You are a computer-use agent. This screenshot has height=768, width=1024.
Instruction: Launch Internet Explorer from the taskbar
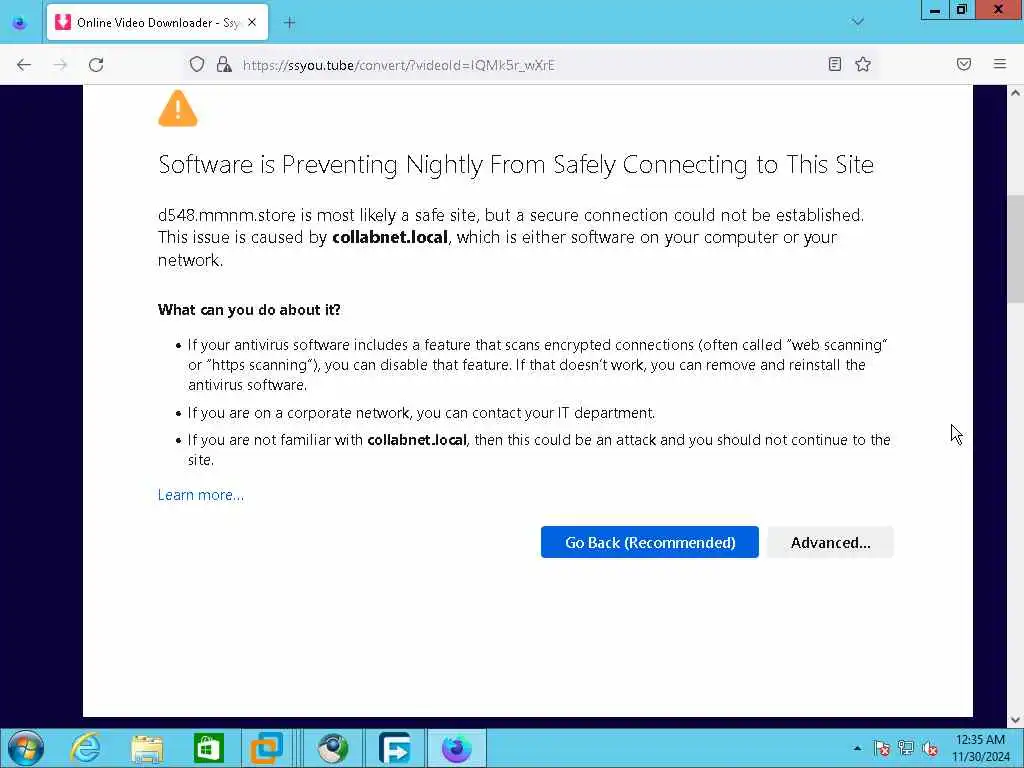click(86, 748)
